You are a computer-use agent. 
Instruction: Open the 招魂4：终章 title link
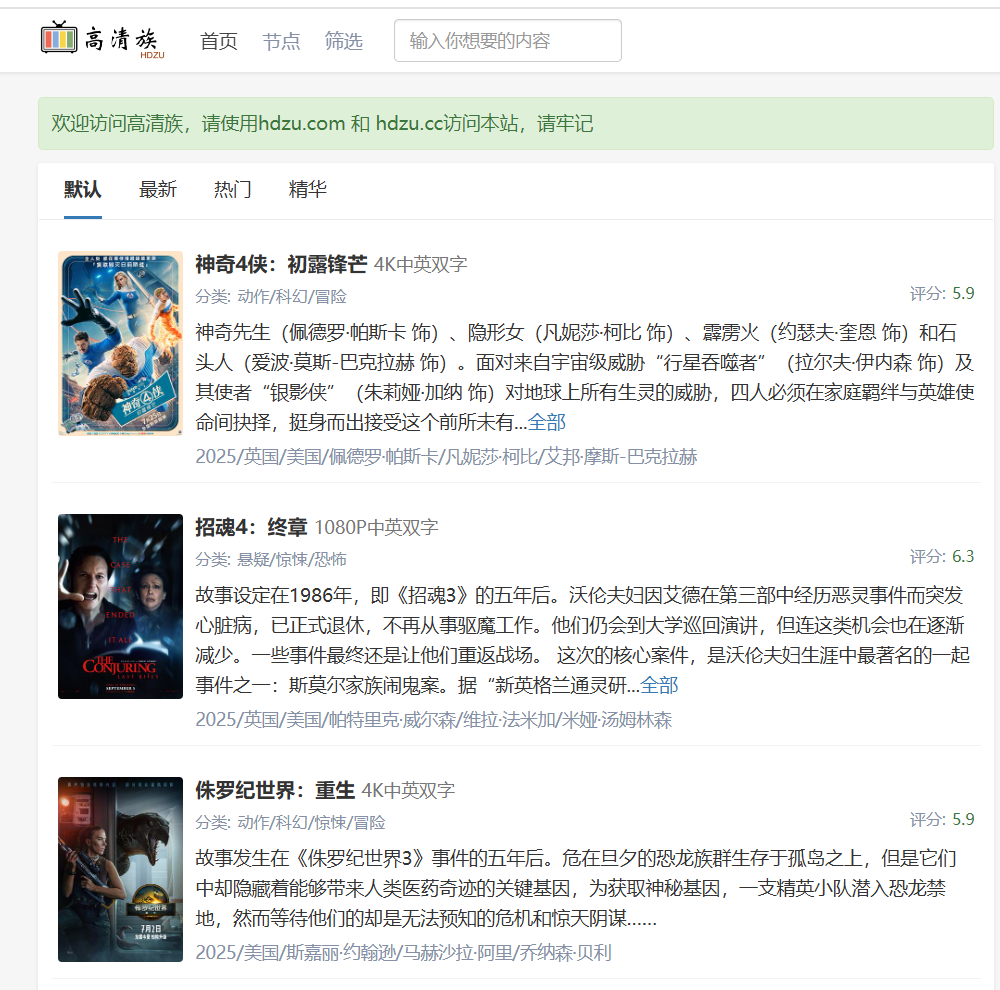tap(251, 527)
